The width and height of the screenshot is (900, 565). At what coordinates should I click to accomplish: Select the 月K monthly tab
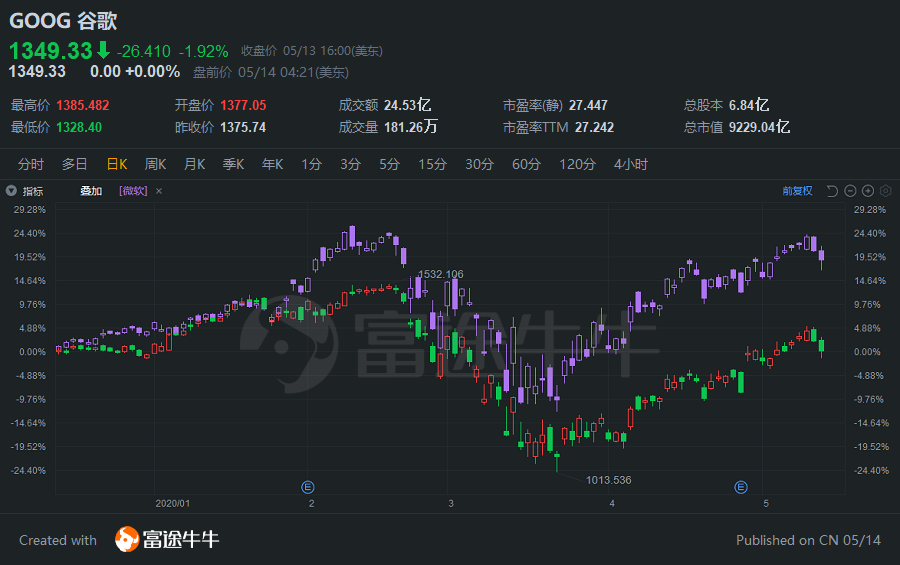click(x=195, y=164)
